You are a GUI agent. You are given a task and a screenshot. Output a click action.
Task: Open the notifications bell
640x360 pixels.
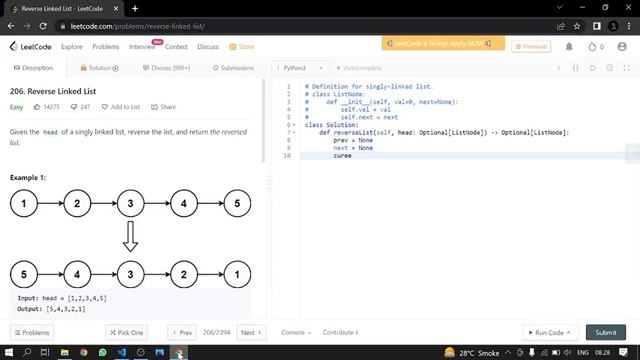[x=569, y=47]
